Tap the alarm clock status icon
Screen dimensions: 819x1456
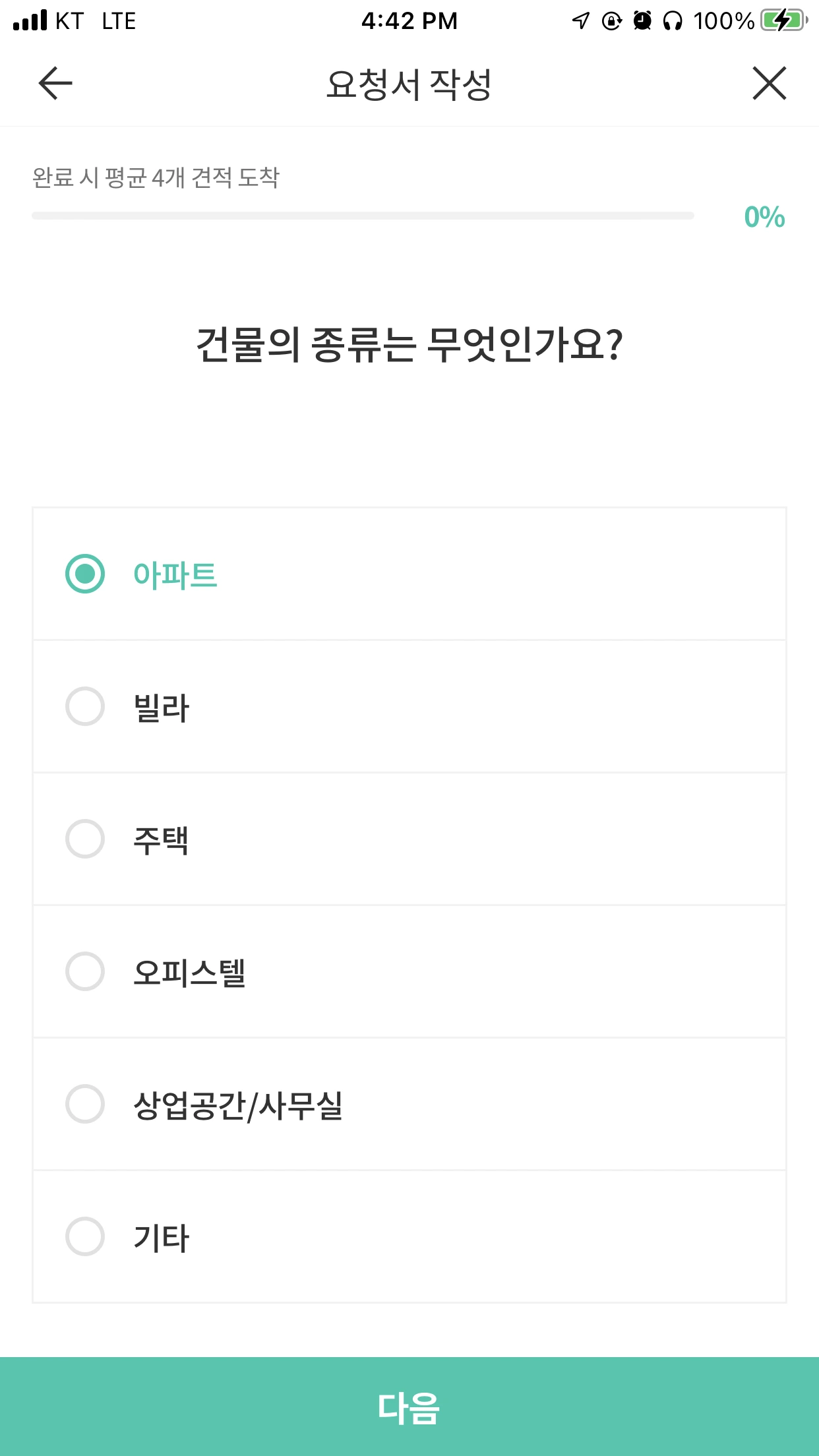click(x=642, y=21)
